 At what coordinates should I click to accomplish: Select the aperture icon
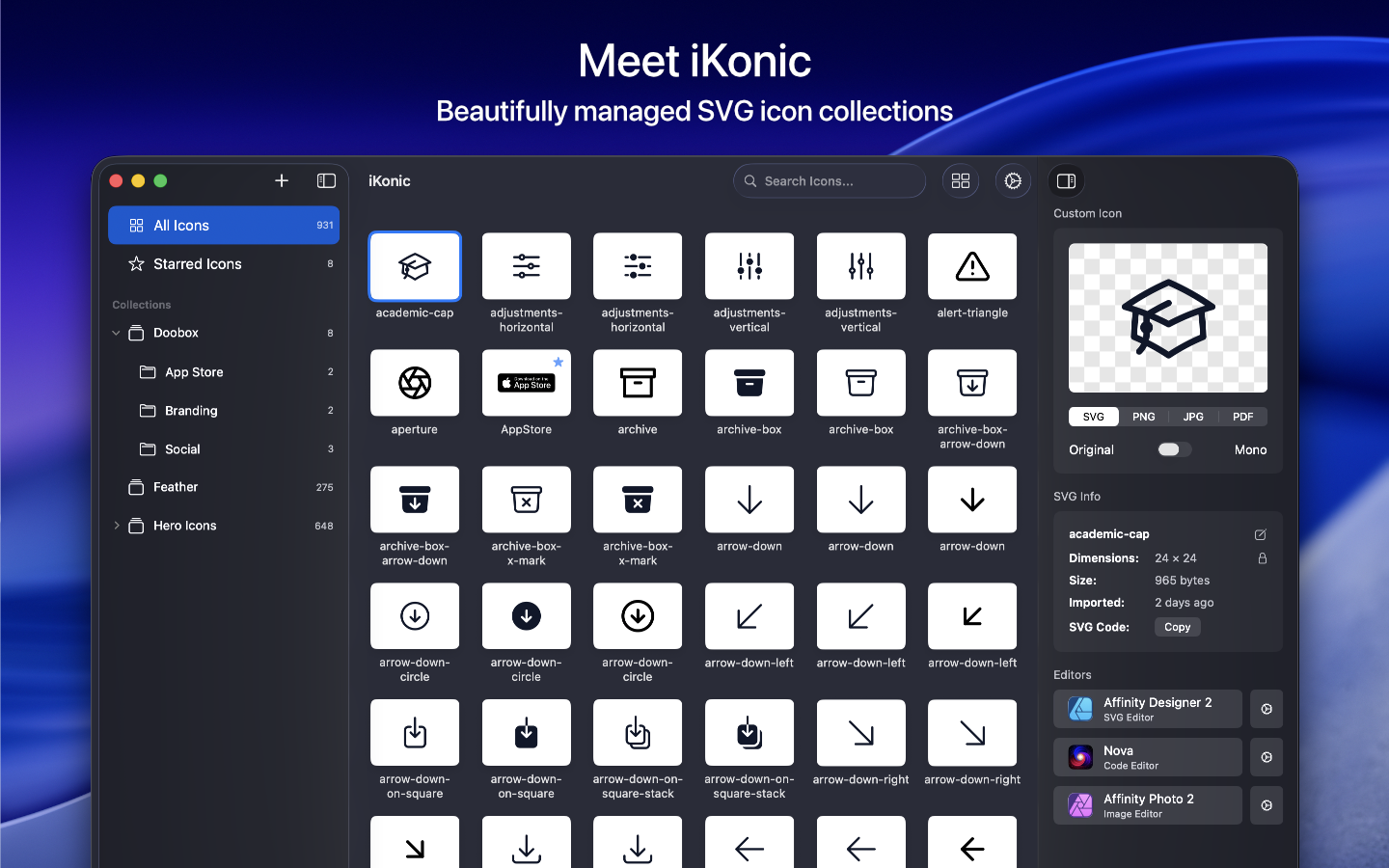coord(415,383)
